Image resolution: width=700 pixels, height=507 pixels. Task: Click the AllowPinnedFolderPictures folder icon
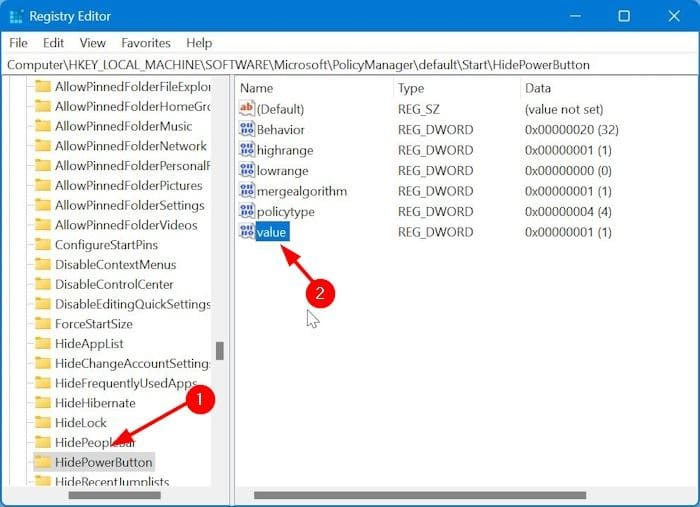[x=43, y=185]
